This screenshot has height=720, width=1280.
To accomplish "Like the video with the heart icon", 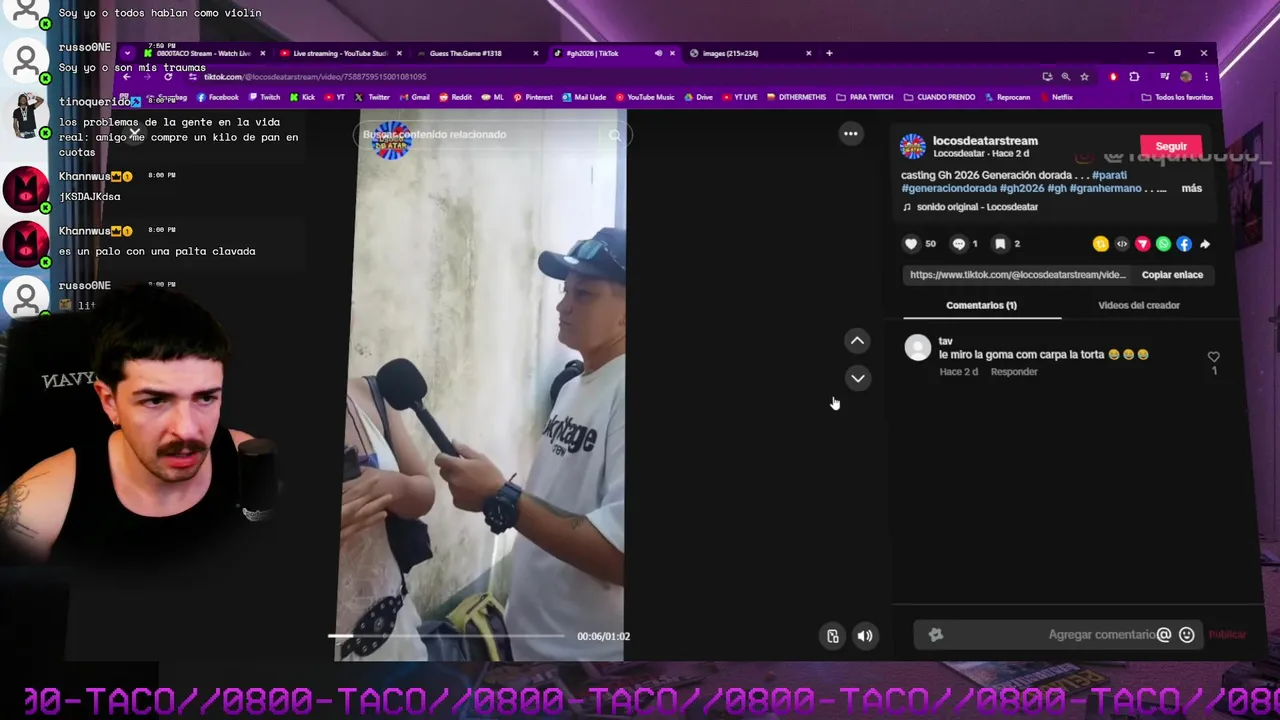I will [911, 244].
